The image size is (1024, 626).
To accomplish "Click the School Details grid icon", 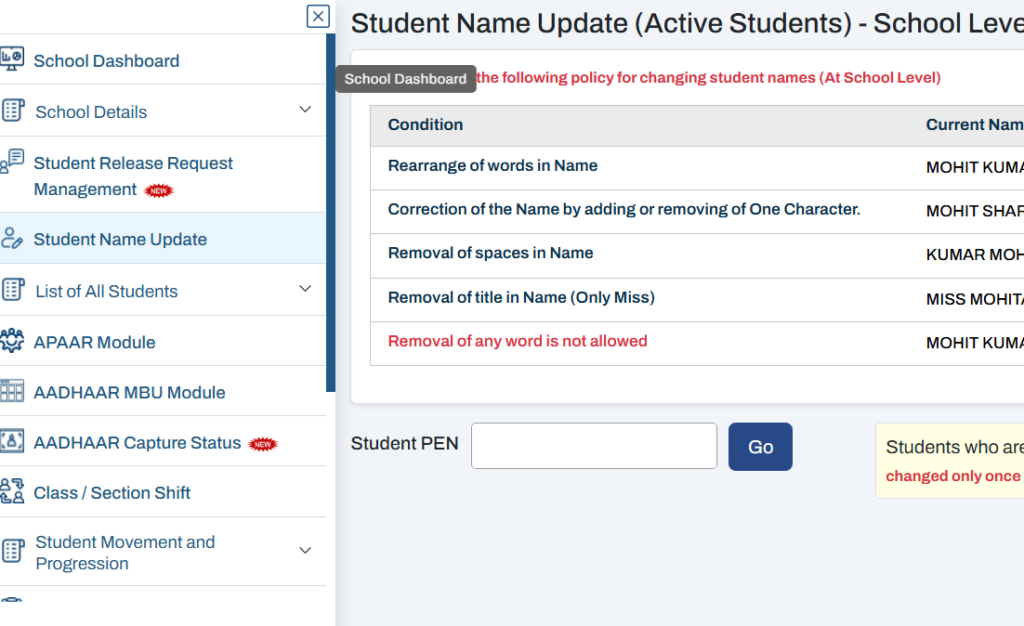I will (x=15, y=110).
